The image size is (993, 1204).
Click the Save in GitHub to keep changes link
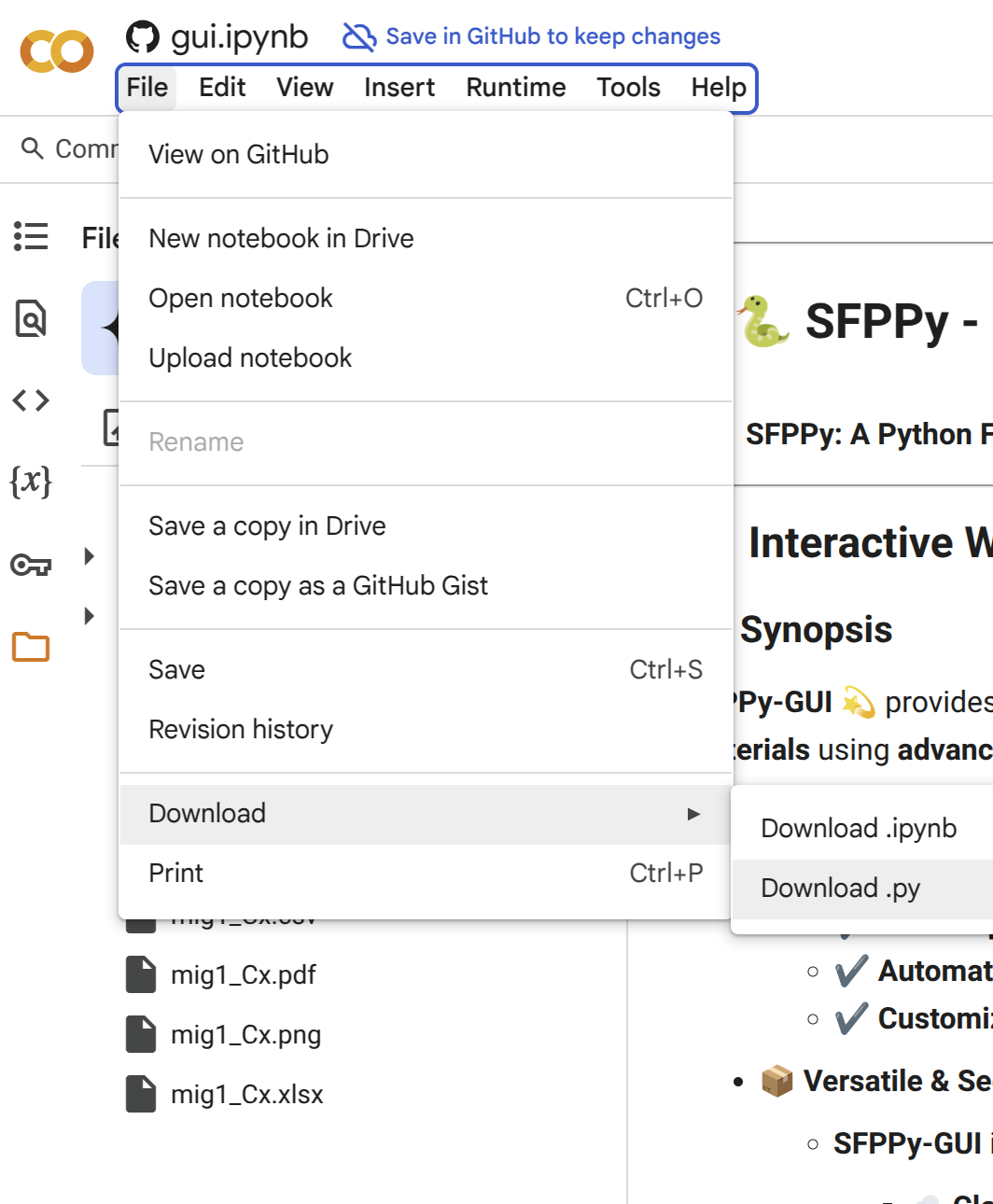pos(552,36)
